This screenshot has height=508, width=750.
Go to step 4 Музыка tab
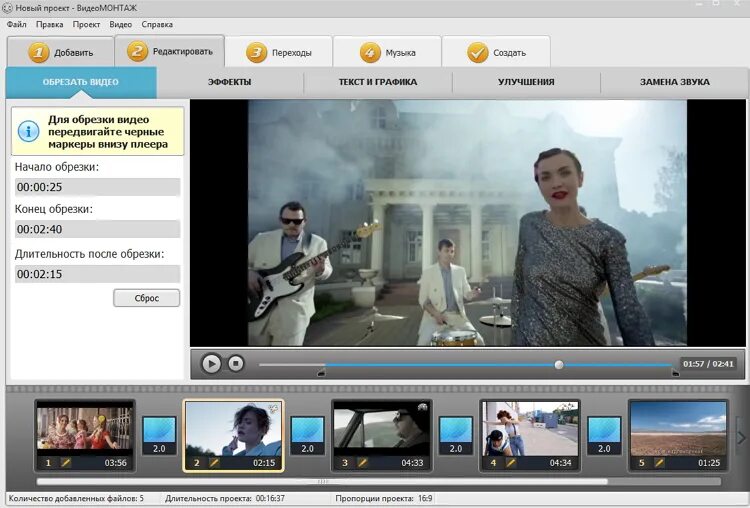[x=387, y=52]
